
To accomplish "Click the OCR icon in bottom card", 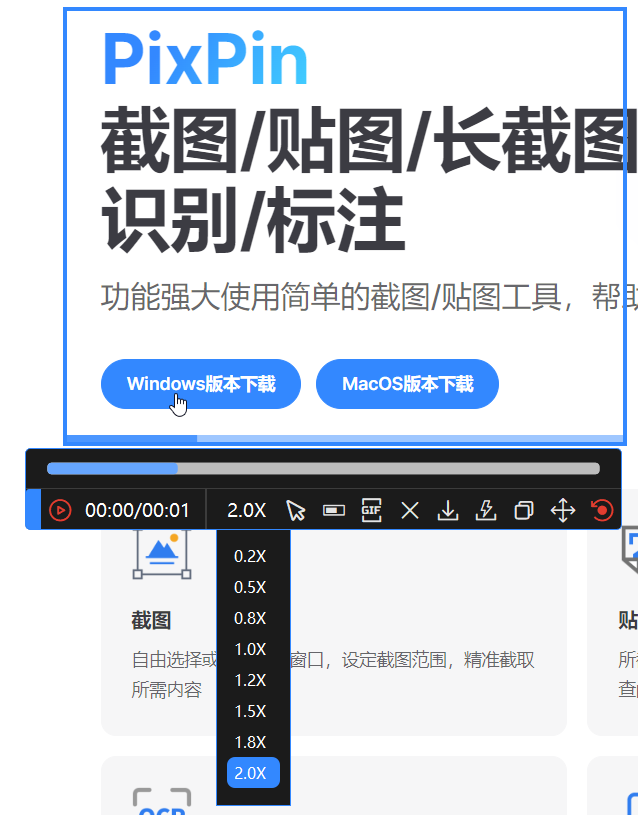I will coord(162,801).
